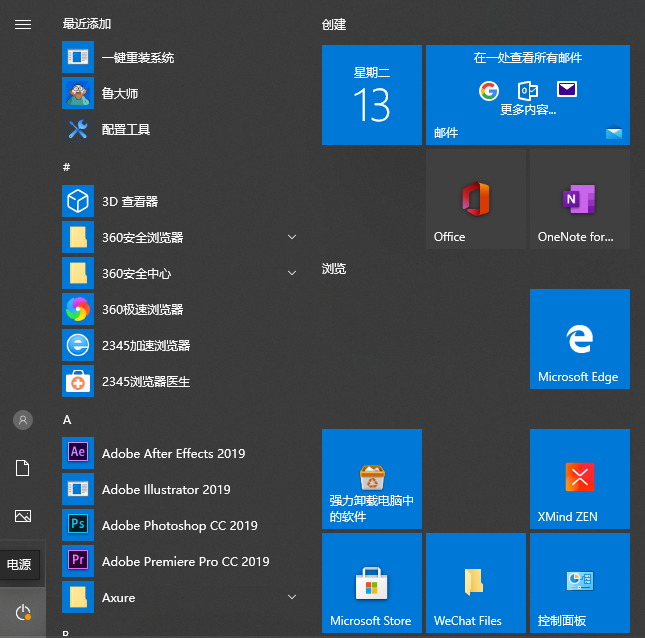The image size is (645, 638).
Task: Expand the hamburger menu at top
Action: point(22,25)
